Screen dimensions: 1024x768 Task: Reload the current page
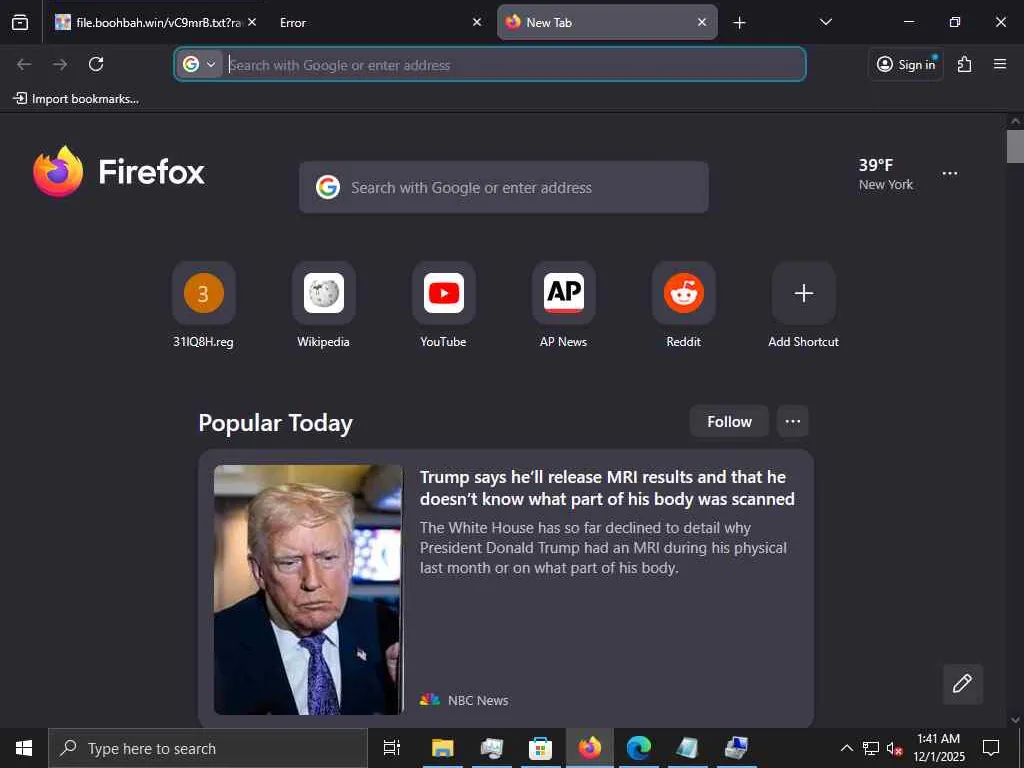(96, 64)
